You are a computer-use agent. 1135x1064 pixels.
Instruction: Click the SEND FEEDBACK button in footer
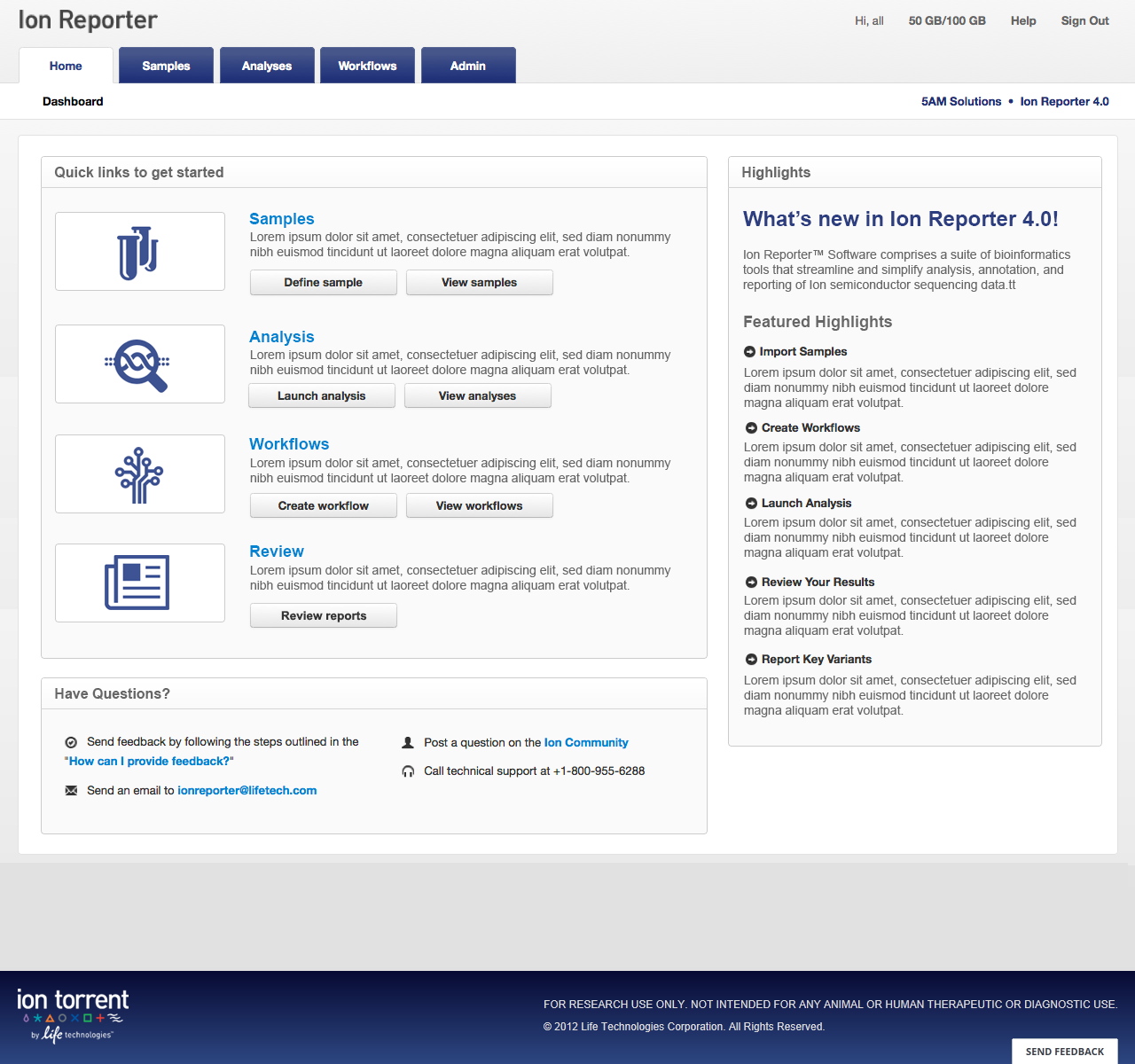click(1065, 1052)
